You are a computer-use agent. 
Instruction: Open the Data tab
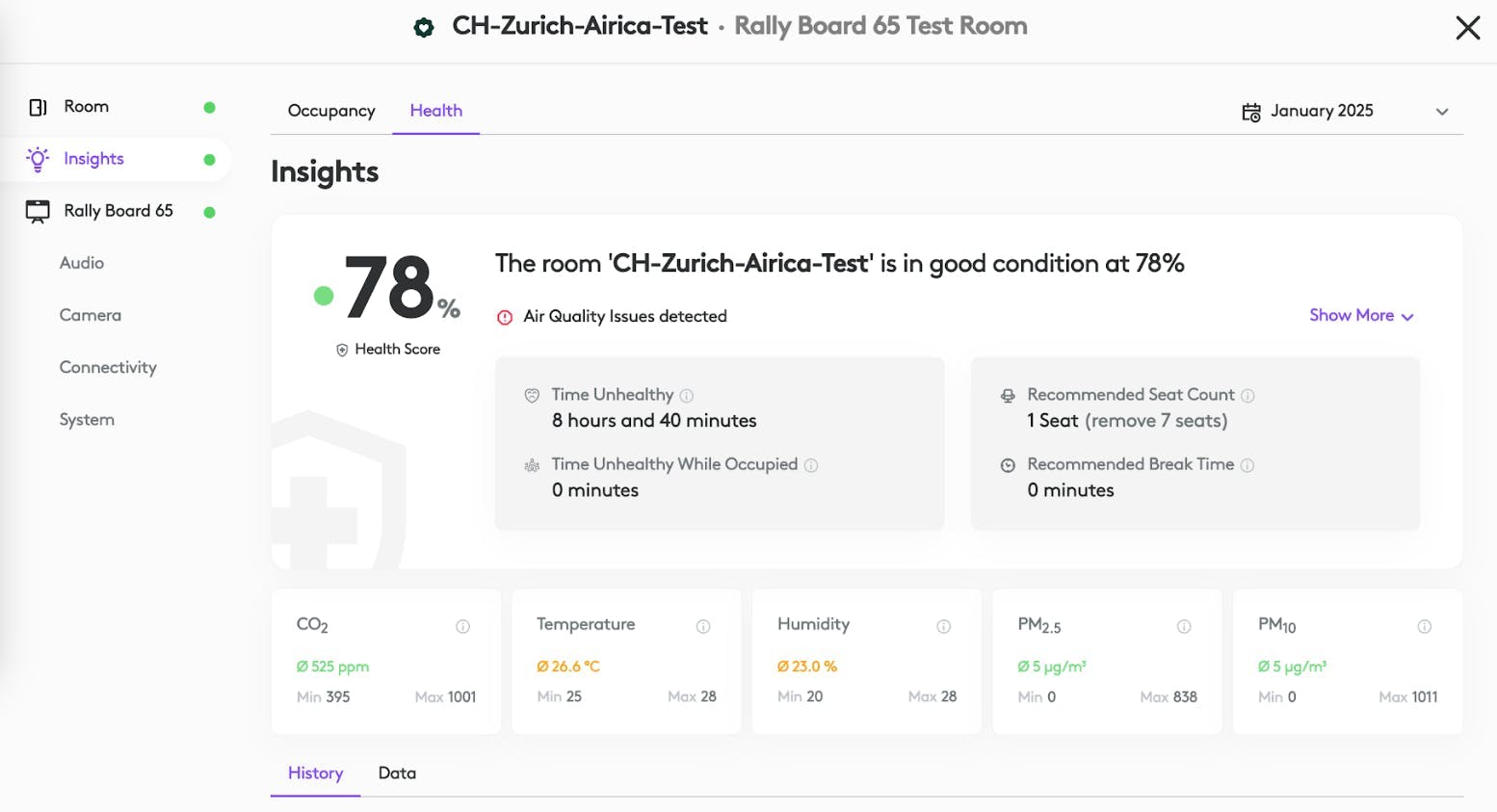coord(397,773)
